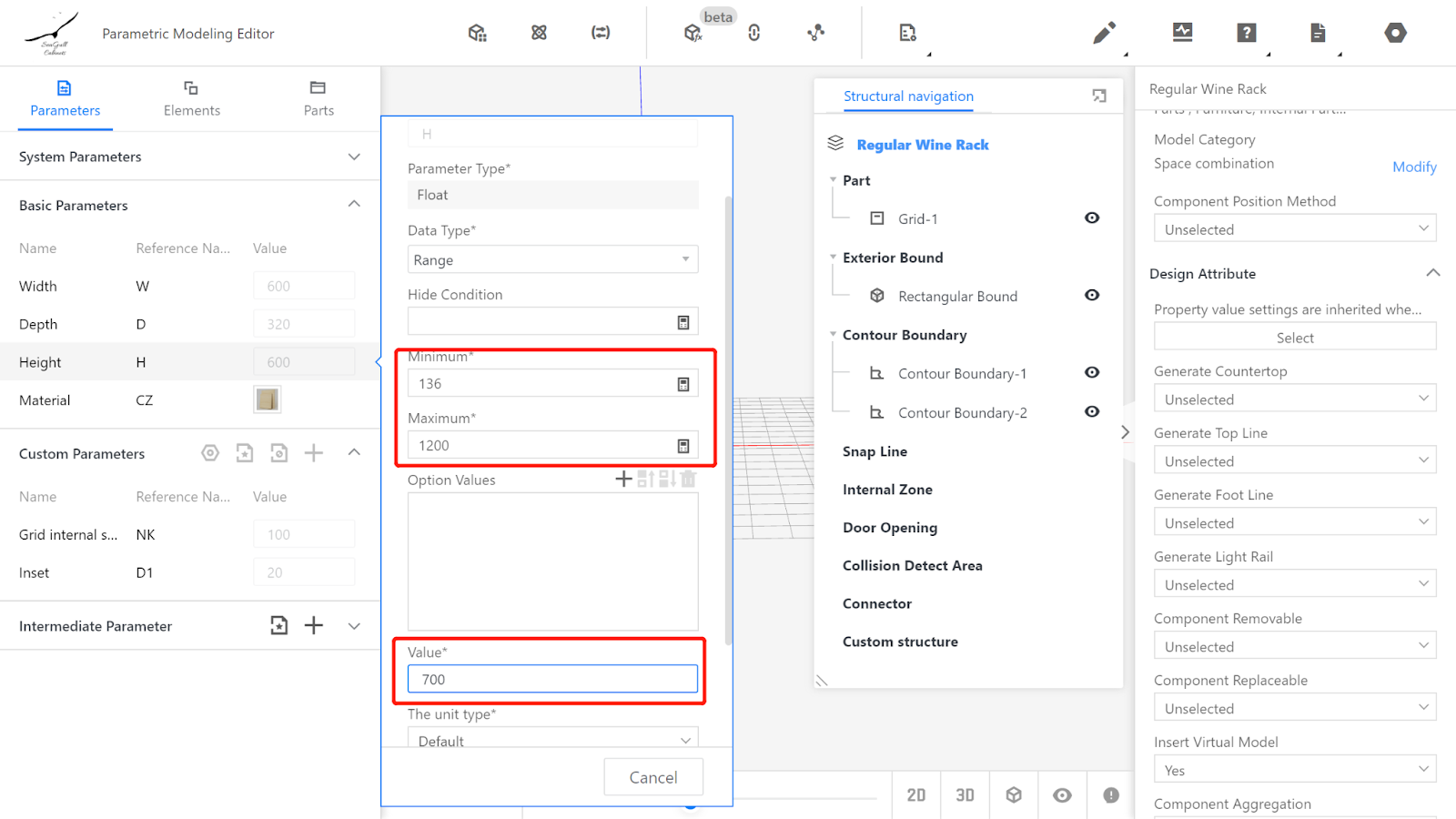Switch to 2D view
This screenshot has height=819, width=1456.
point(916,795)
